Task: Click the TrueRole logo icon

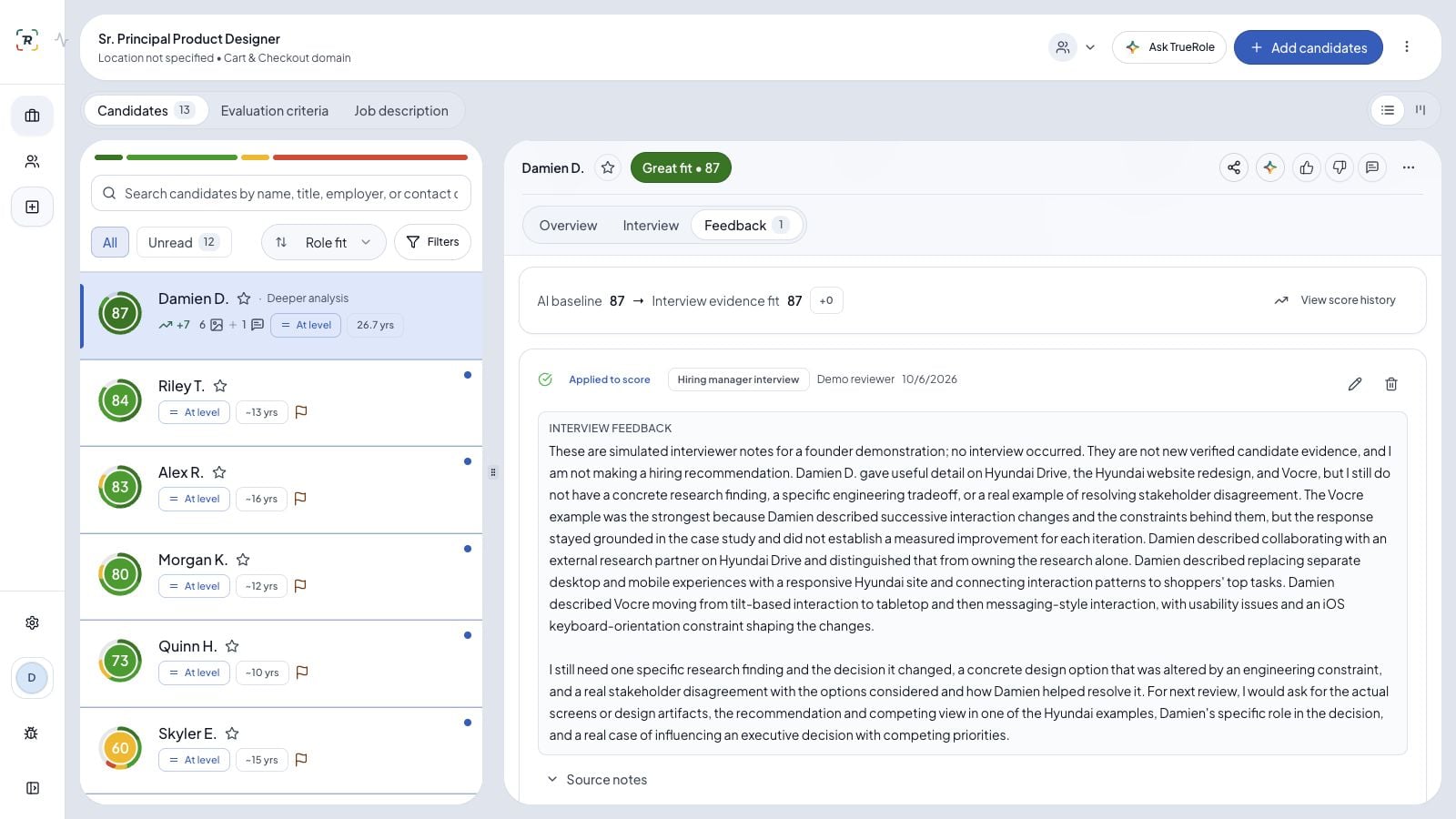Action: [x=27, y=40]
